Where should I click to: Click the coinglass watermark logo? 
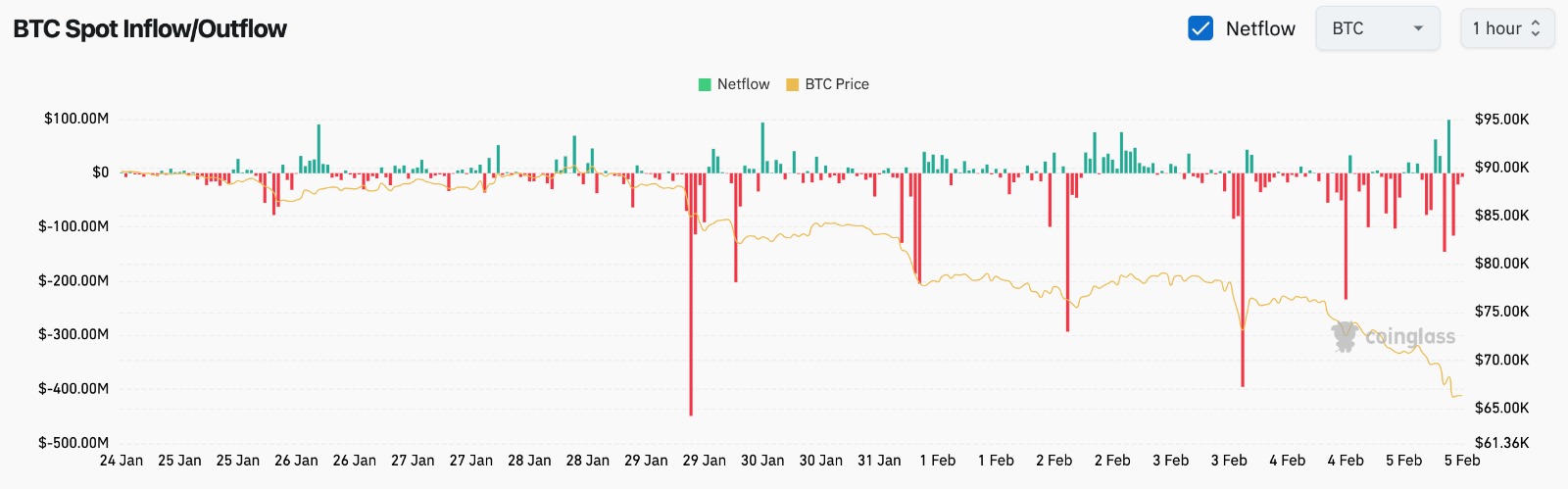[1393, 336]
